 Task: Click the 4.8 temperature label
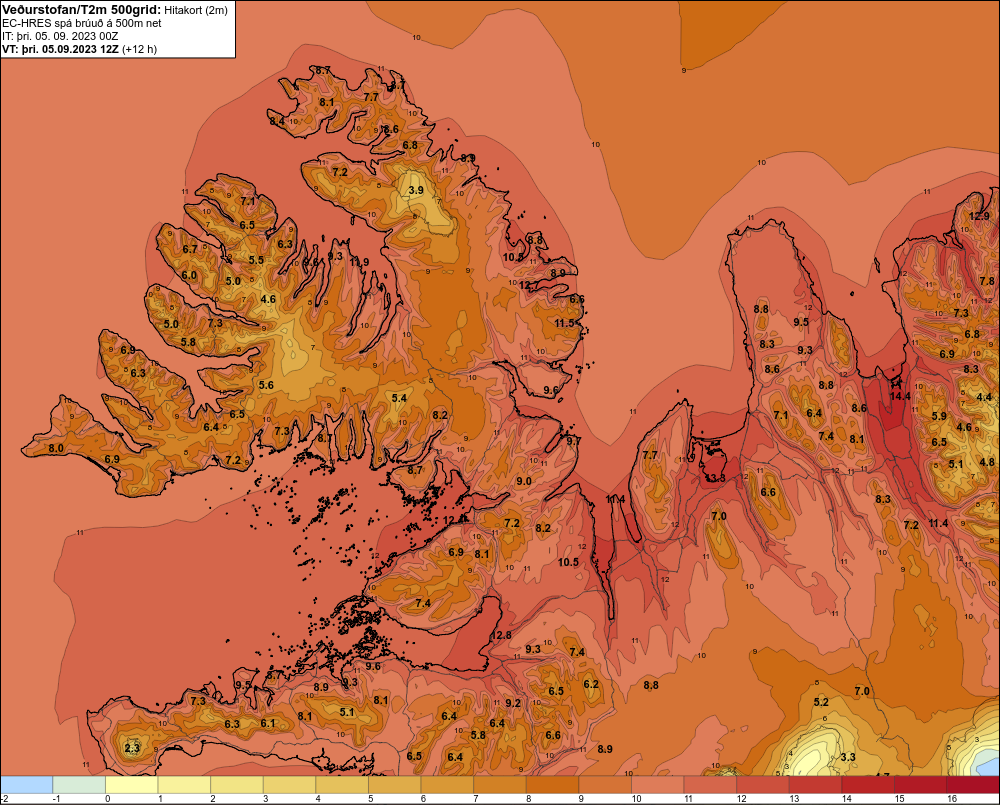click(x=987, y=462)
